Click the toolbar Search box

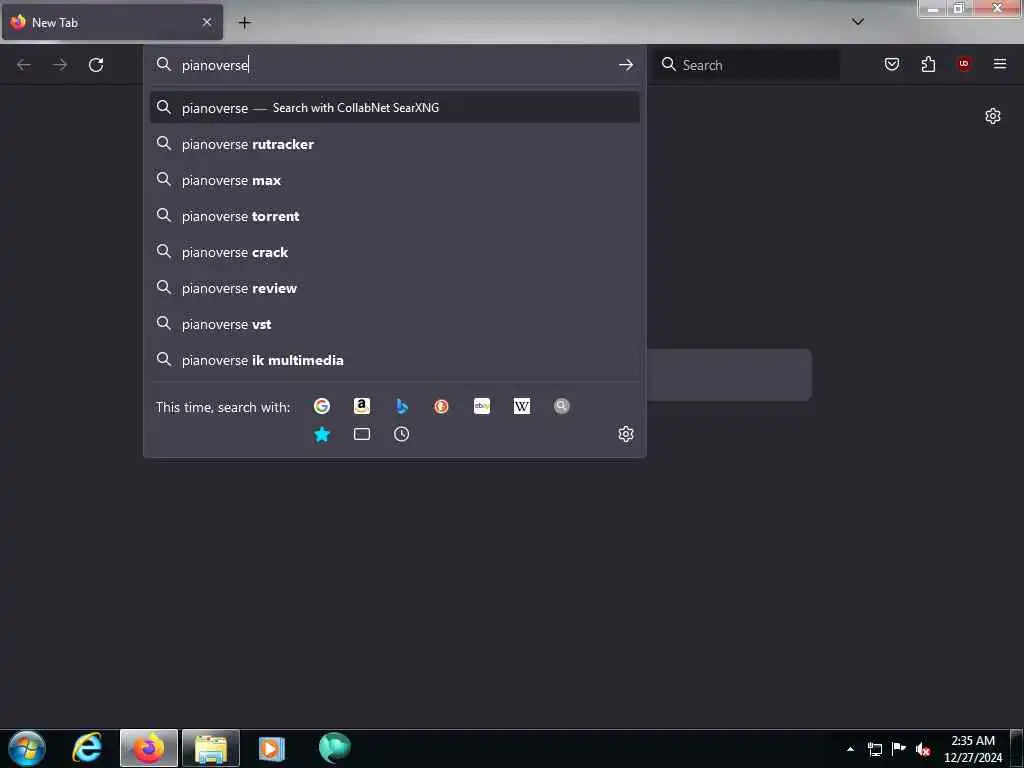pyautogui.click(x=747, y=65)
